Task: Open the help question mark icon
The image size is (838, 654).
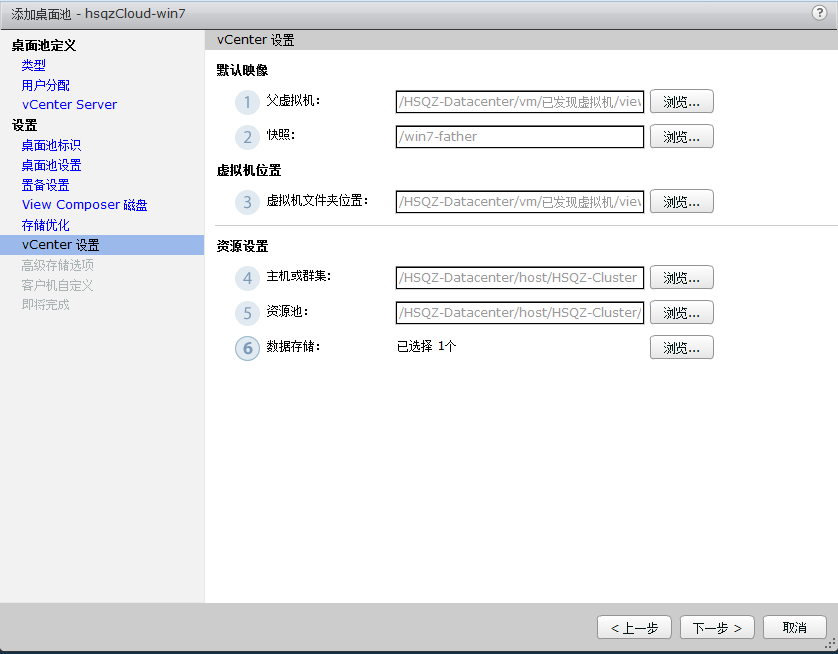Action: (819, 13)
